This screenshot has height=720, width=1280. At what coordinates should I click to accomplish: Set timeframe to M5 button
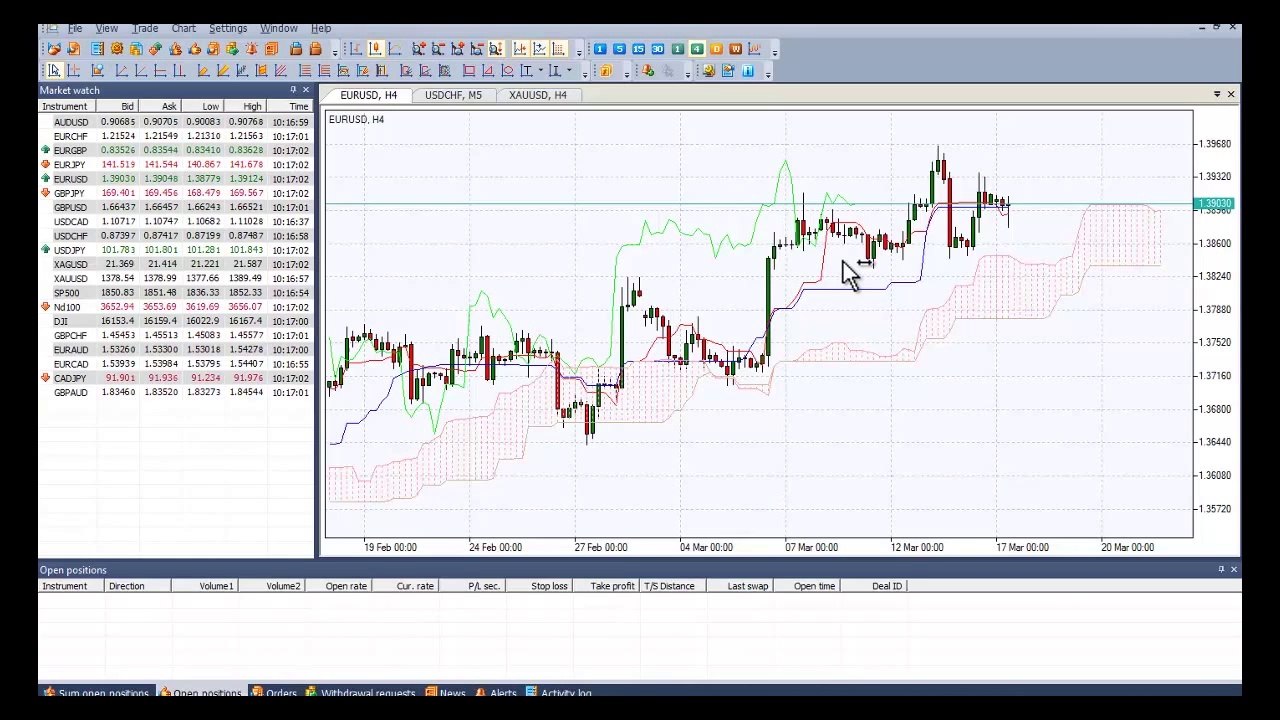[619, 49]
